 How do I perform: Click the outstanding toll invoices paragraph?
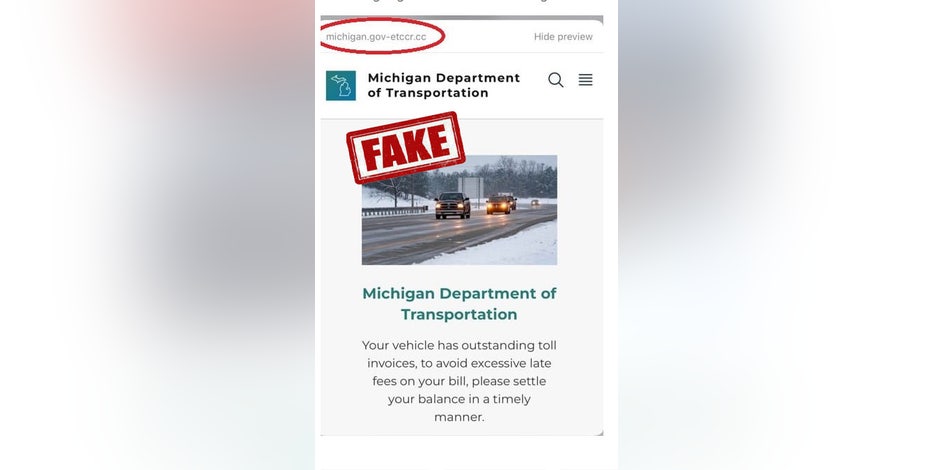click(x=459, y=381)
